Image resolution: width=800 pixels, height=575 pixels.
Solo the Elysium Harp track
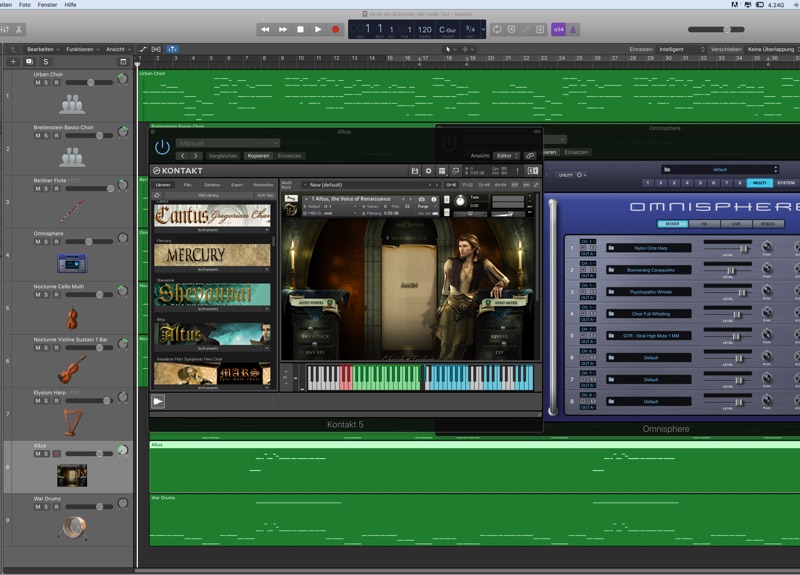[x=46, y=401]
